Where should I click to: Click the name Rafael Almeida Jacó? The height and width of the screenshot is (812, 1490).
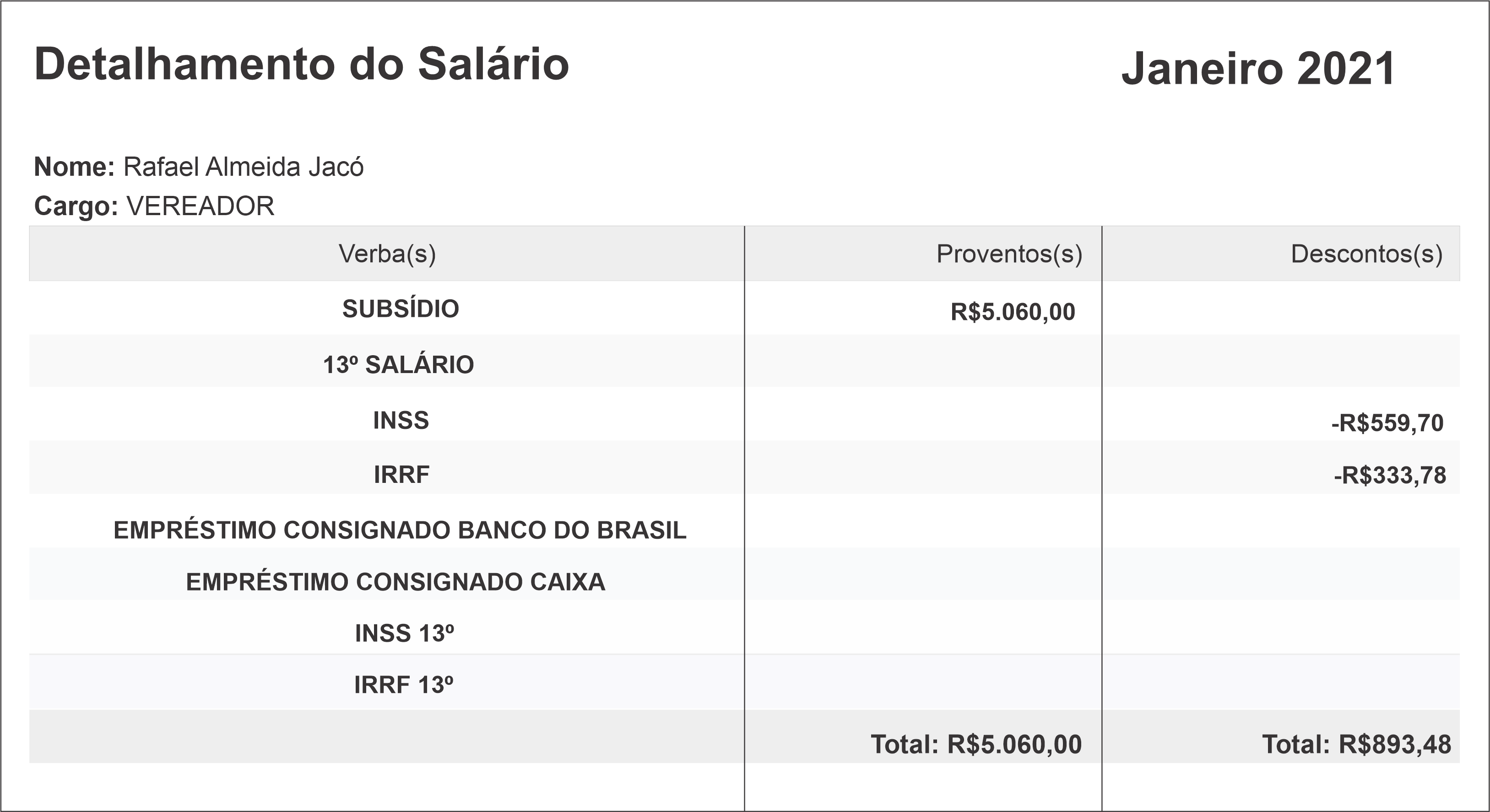(243, 167)
